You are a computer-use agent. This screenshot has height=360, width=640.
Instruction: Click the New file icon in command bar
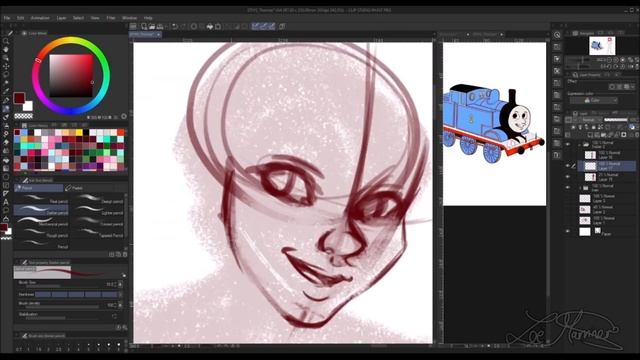tap(144, 27)
